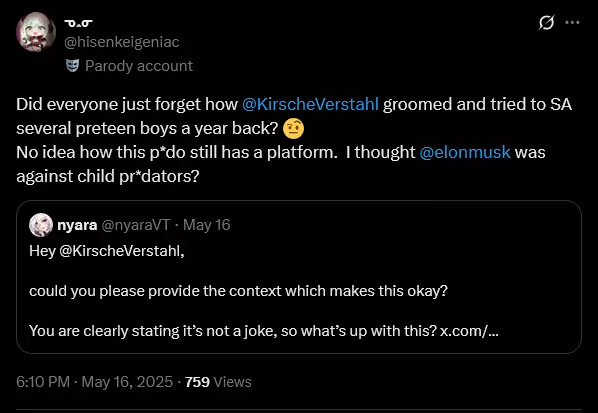Click the nyara display name
Image resolution: width=598 pixels, height=413 pixels.
[77, 225]
